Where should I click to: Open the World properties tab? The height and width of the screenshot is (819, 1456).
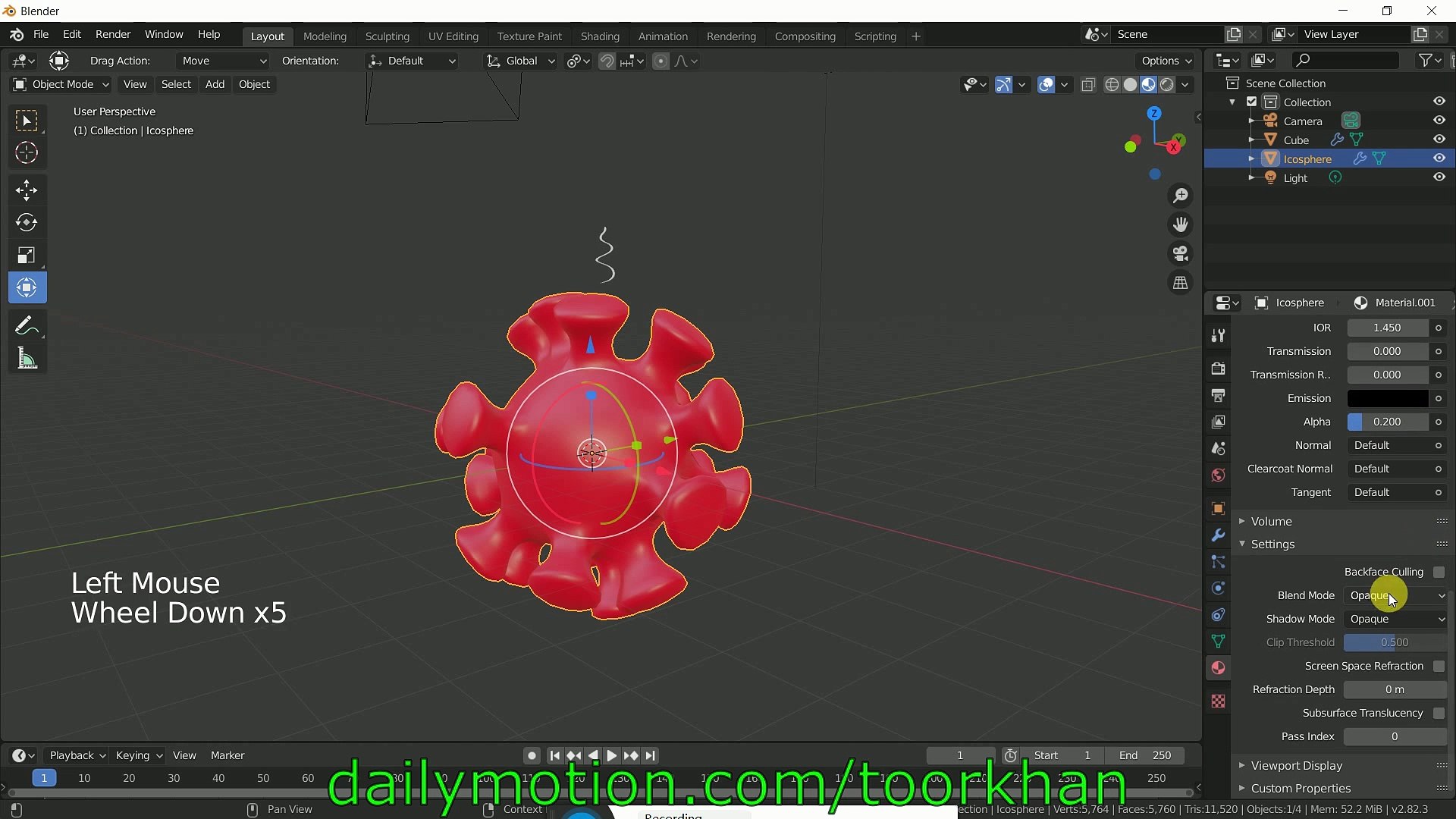pyautogui.click(x=1218, y=475)
